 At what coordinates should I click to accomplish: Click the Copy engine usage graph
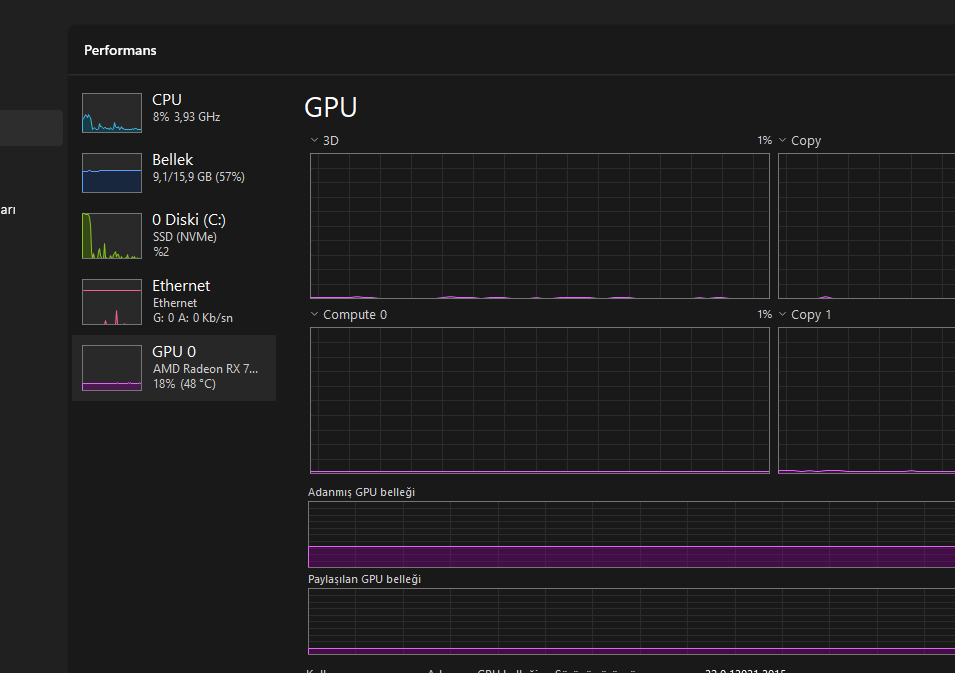point(867,226)
